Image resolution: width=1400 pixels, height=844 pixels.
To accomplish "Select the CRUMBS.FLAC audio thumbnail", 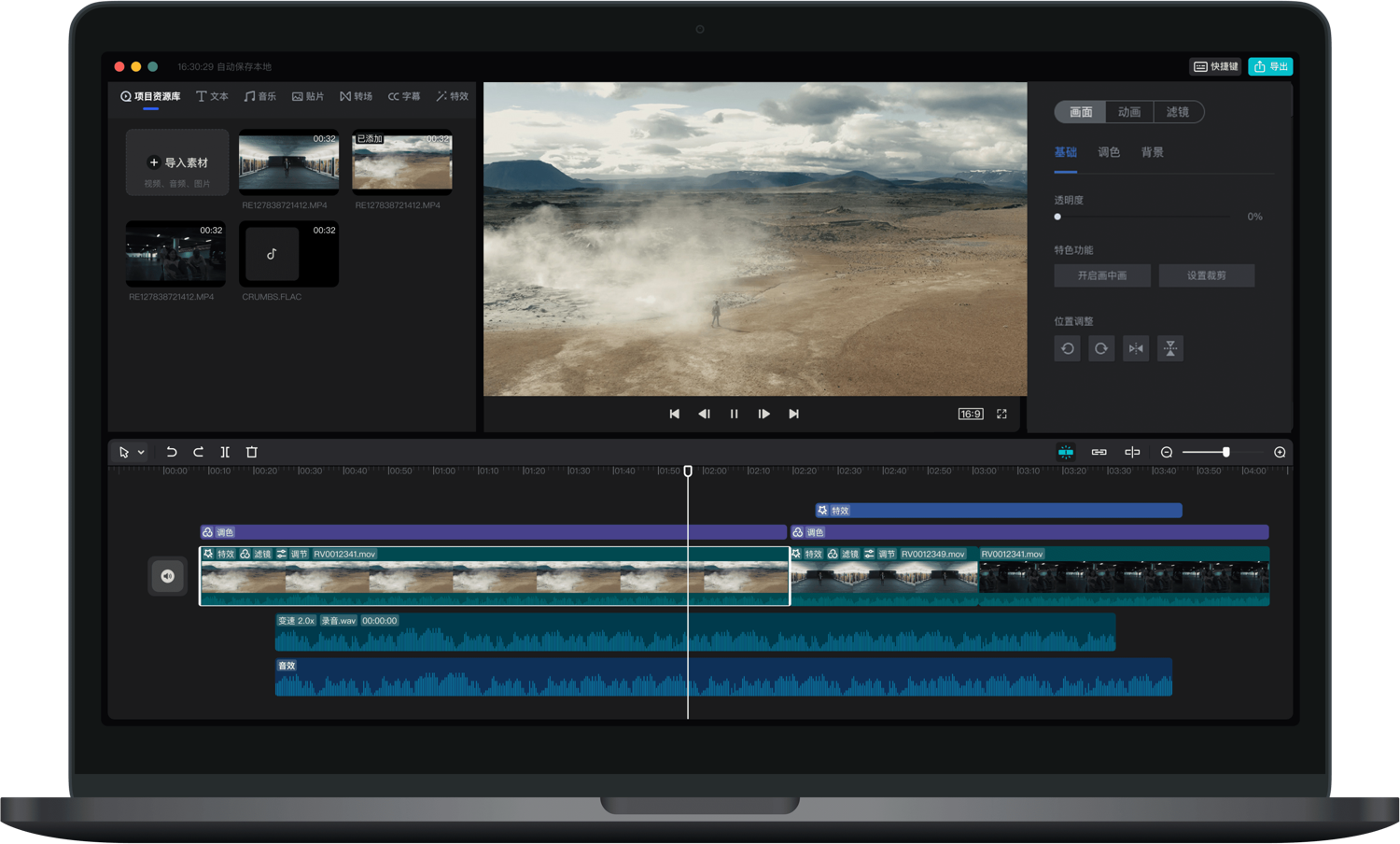I will click(x=288, y=254).
